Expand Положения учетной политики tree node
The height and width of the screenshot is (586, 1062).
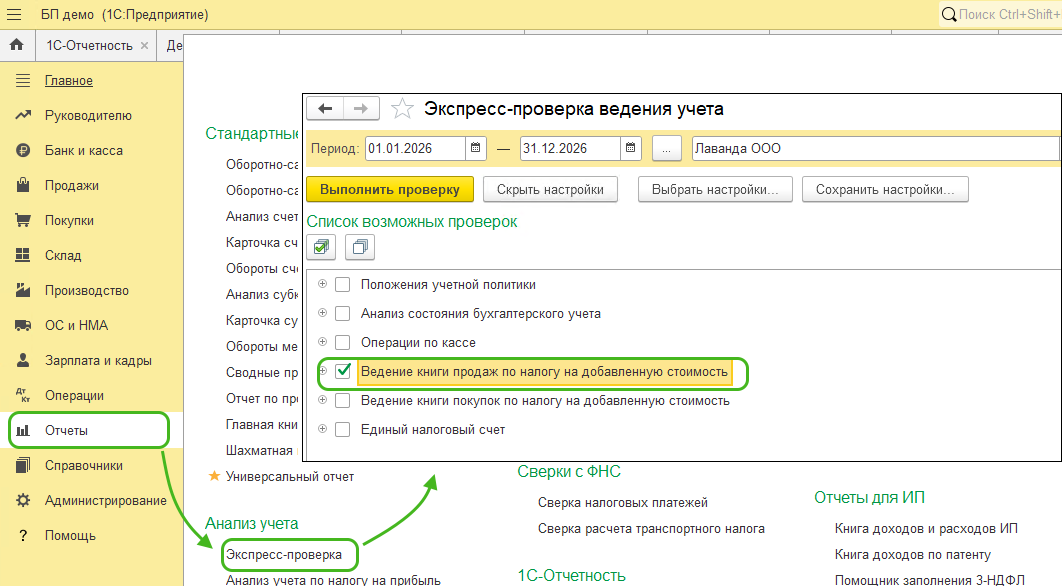pyautogui.click(x=322, y=284)
